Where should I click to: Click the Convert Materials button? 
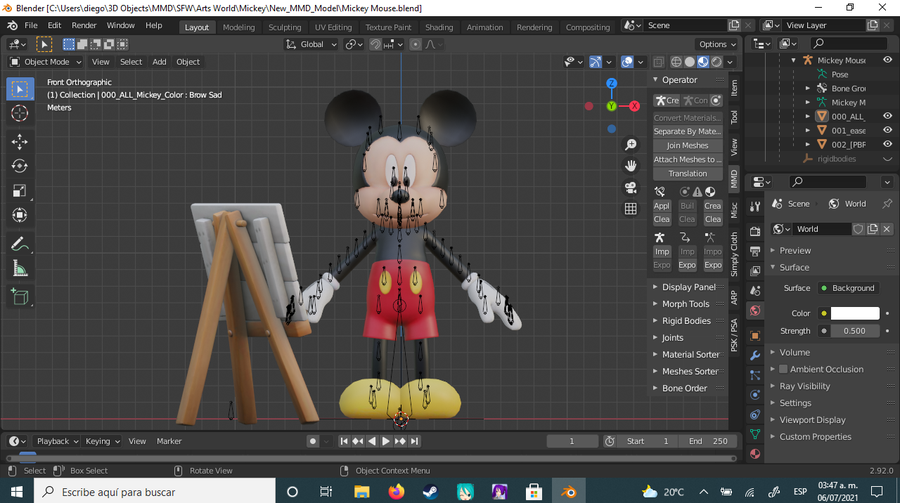[x=688, y=118]
